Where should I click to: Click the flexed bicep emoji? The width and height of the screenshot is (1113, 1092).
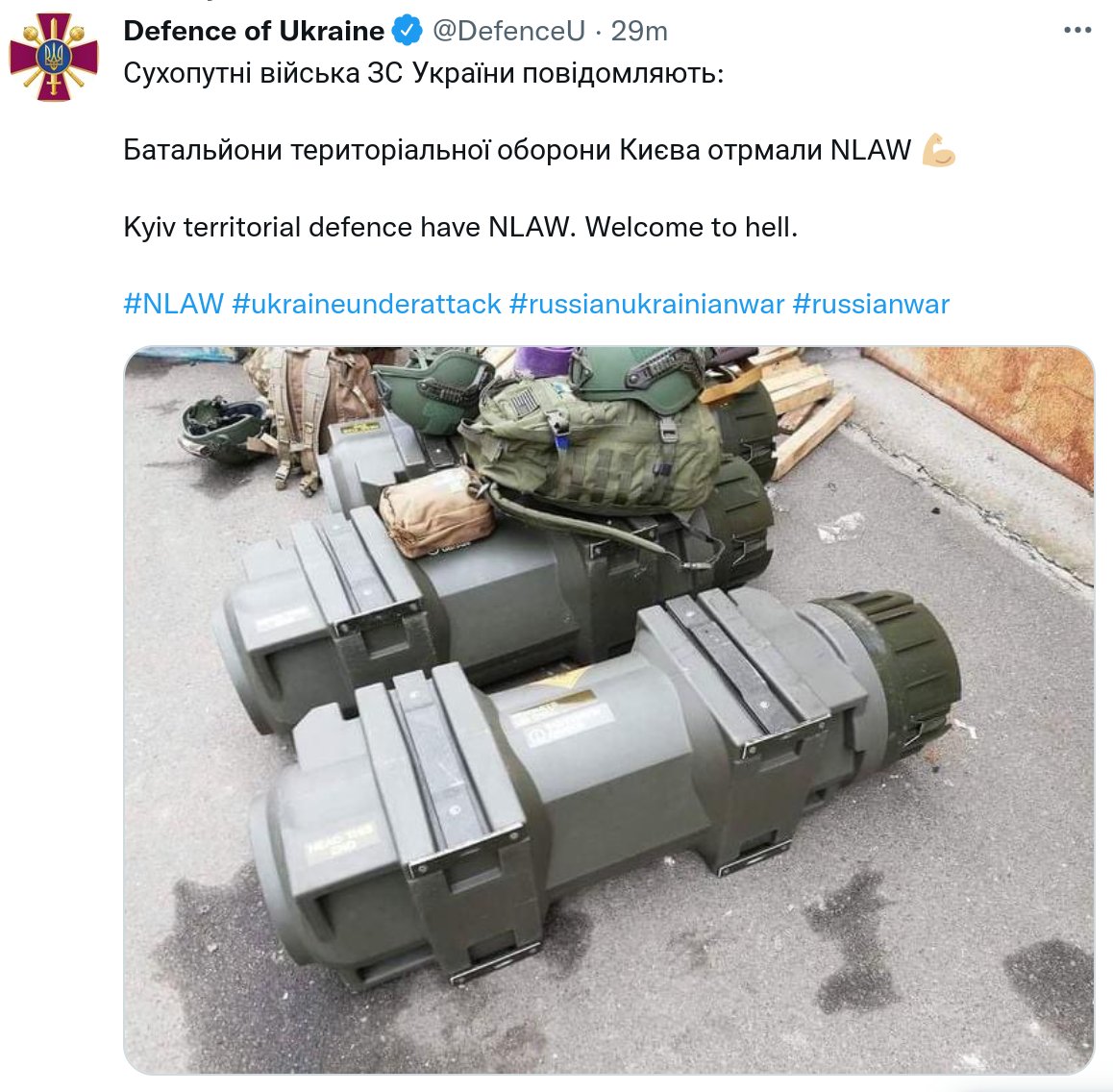coord(938,150)
